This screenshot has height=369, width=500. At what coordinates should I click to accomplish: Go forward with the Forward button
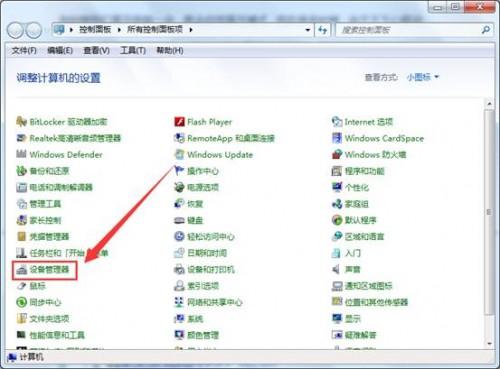pos(33,30)
